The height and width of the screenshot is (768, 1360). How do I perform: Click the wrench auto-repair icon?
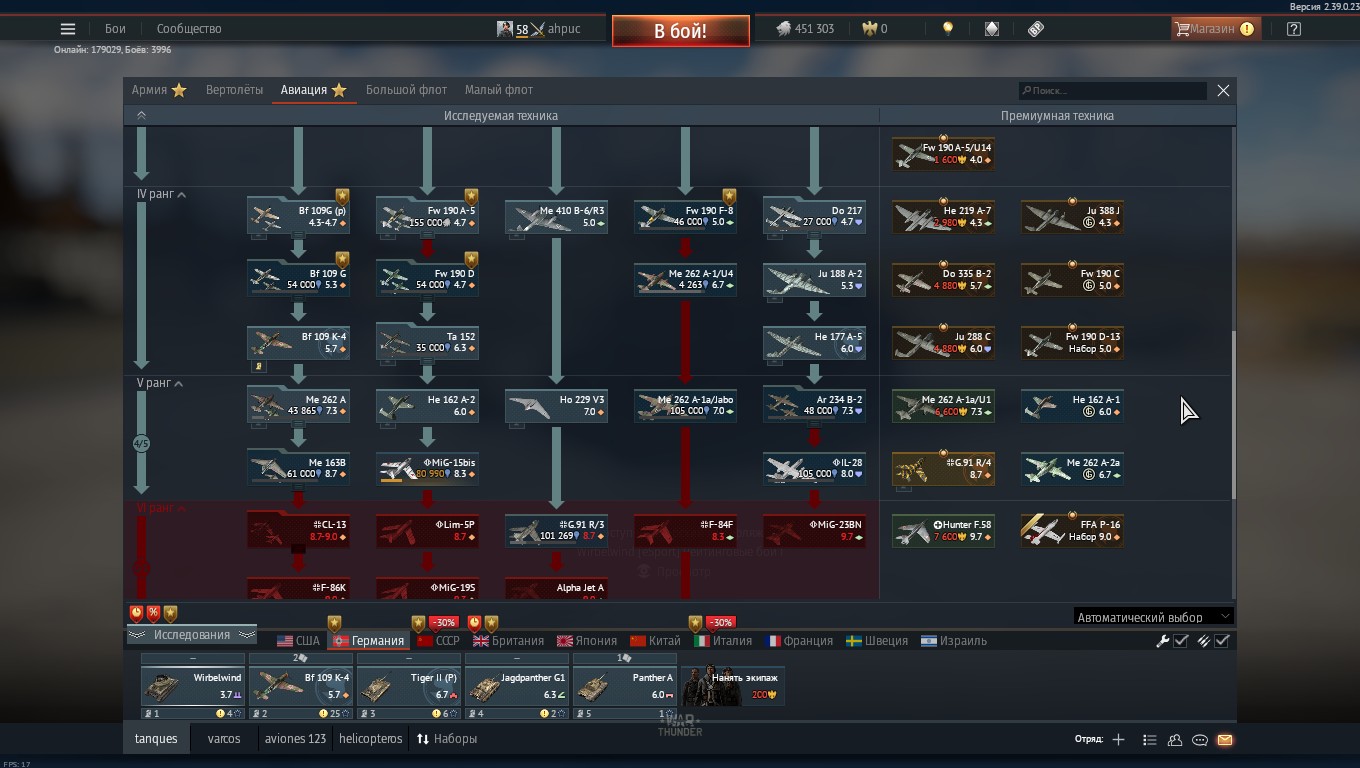tap(1162, 641)
